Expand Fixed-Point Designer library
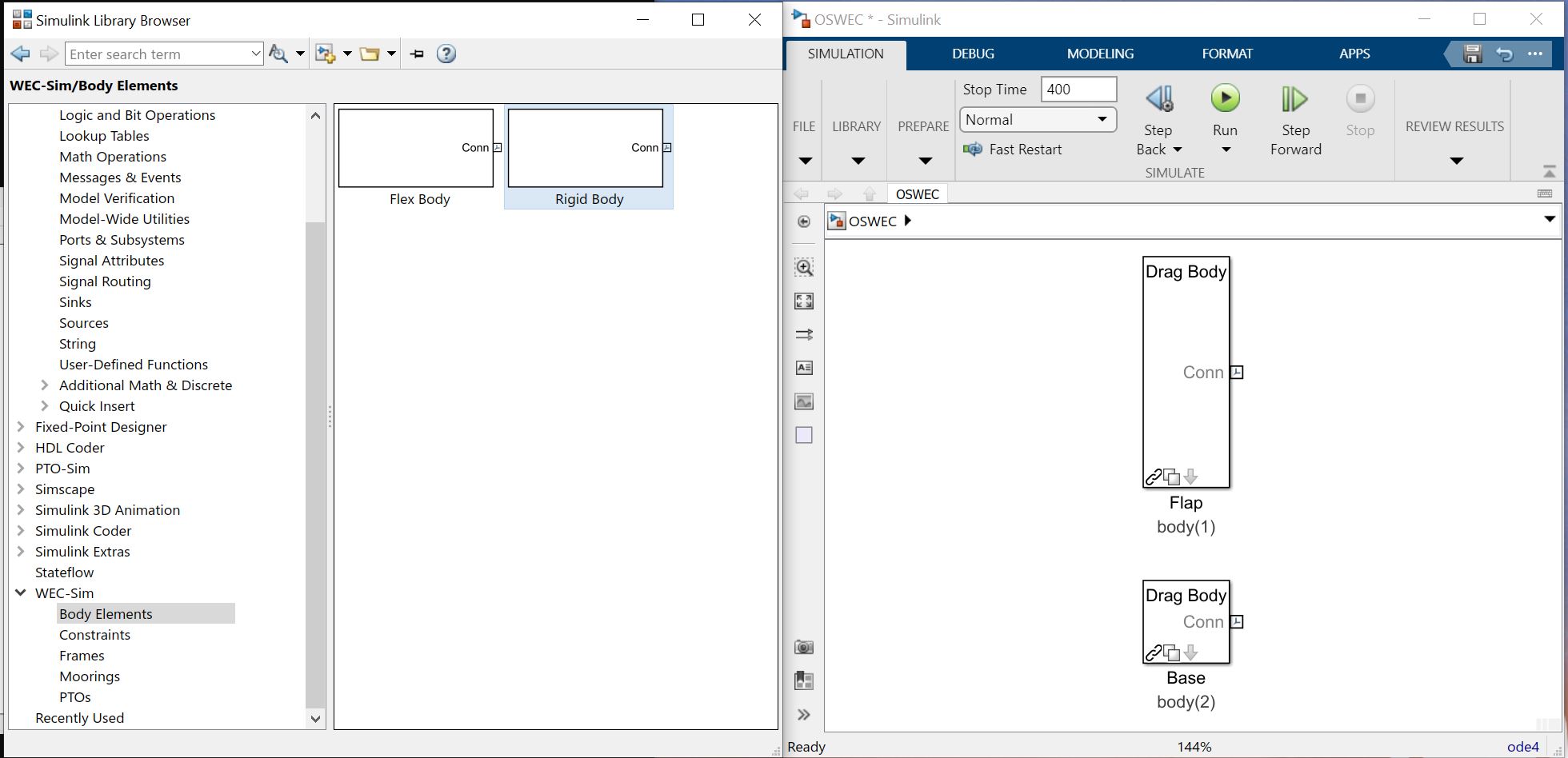Viewport: 1568px width, 758px height. pyautogui.click(x=21, y=427)
